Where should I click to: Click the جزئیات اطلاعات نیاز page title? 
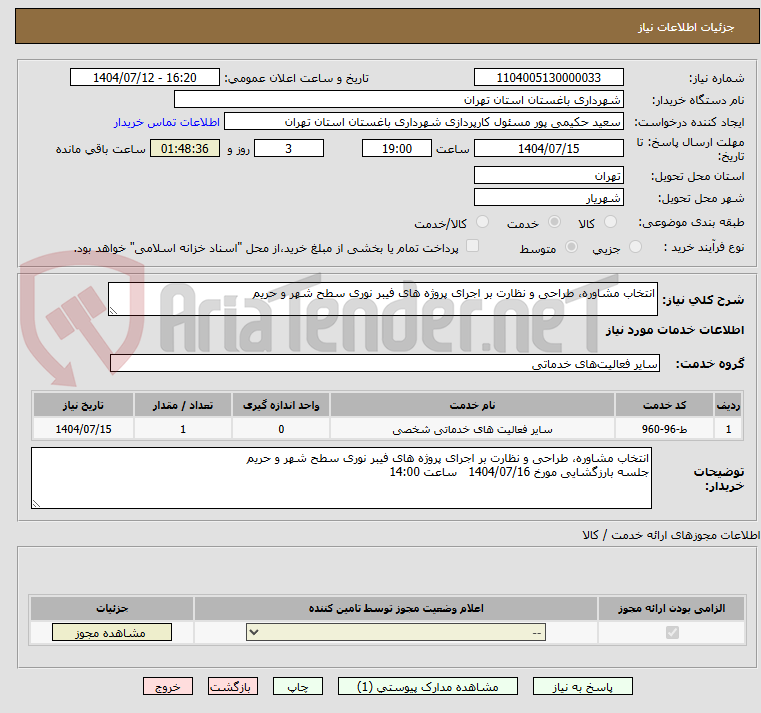tap(686, 27)
